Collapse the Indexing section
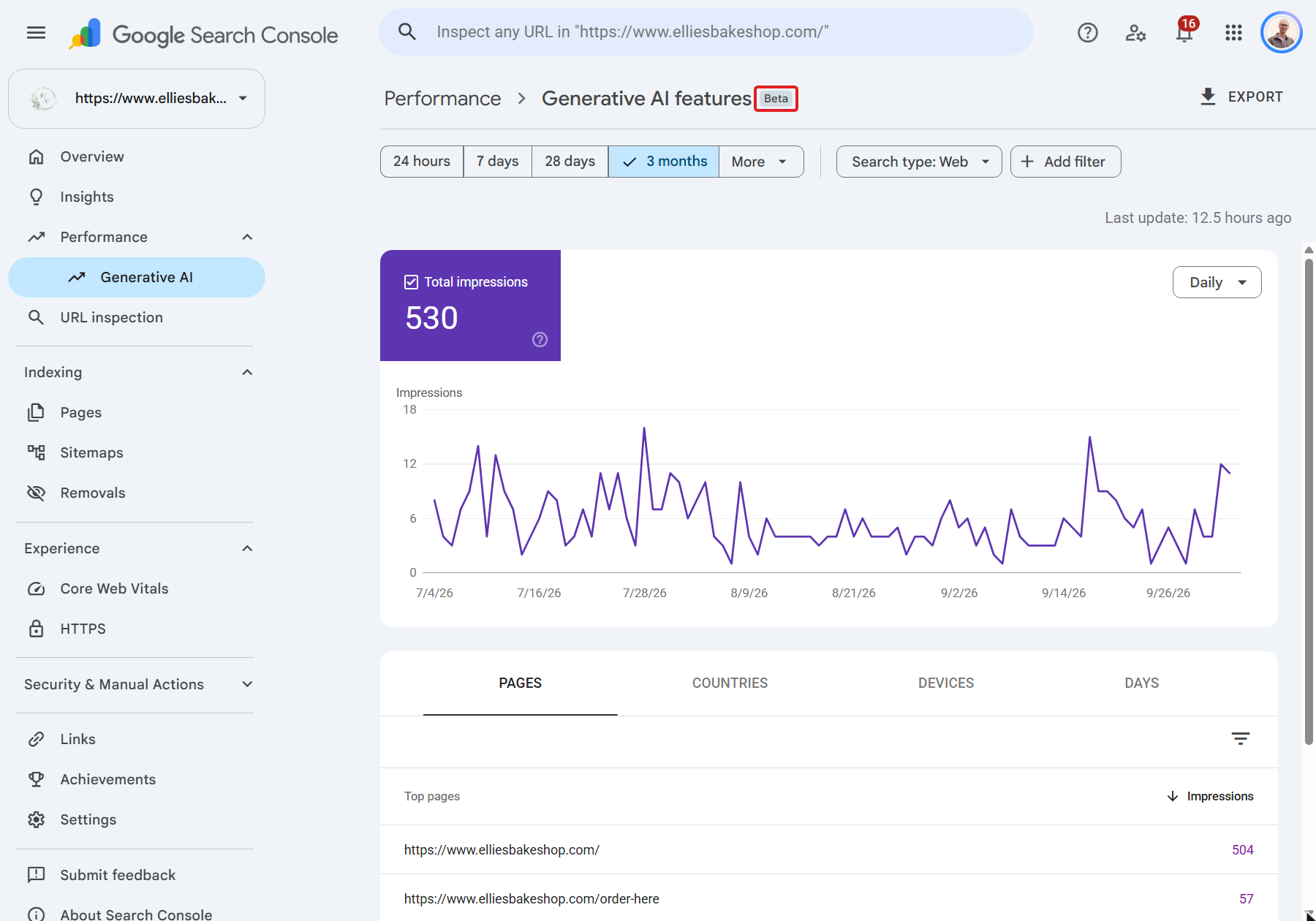 (x=247, y=372)
